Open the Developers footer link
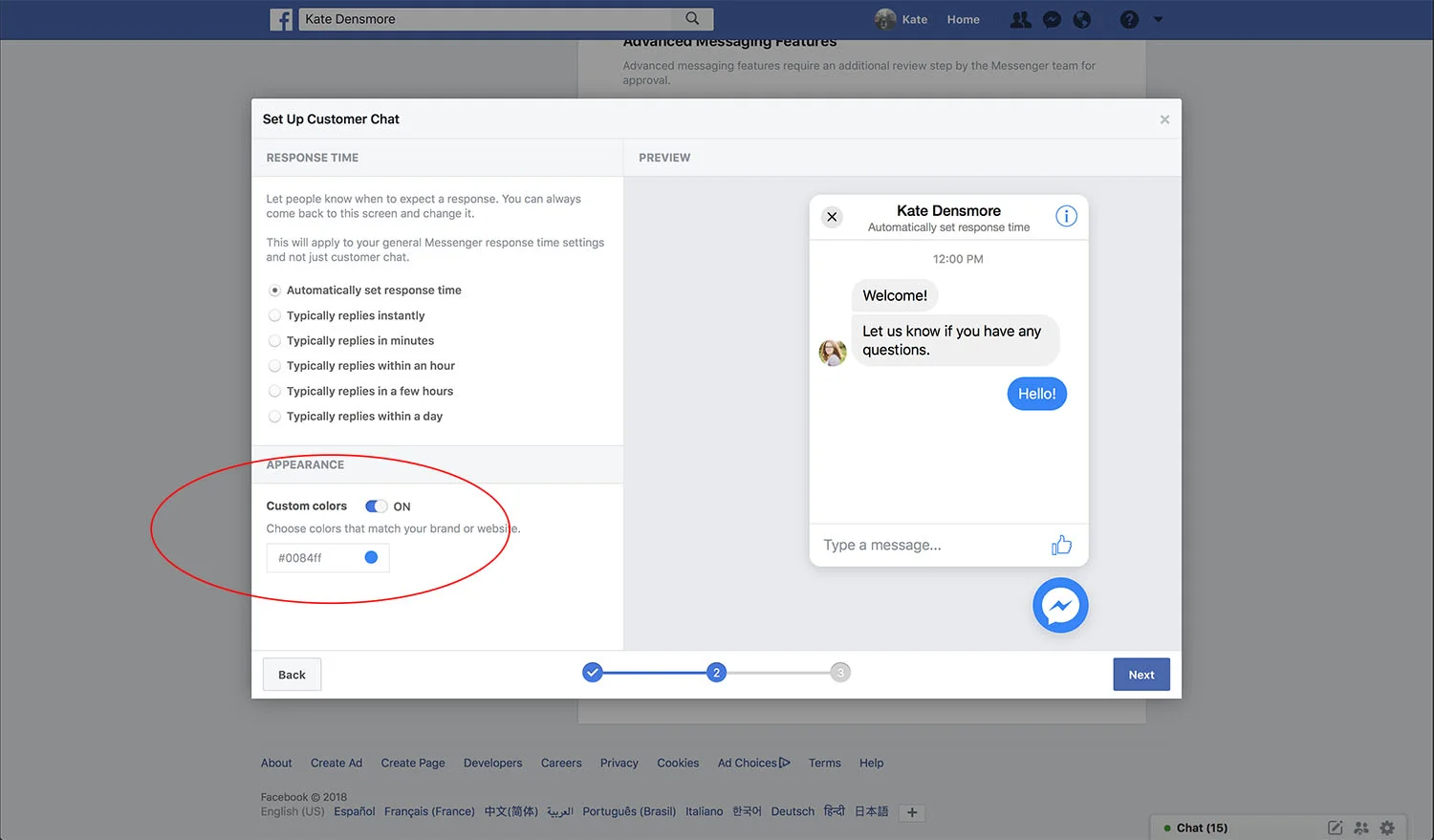This screenshot has height=840, width=1434. point(492,763)
